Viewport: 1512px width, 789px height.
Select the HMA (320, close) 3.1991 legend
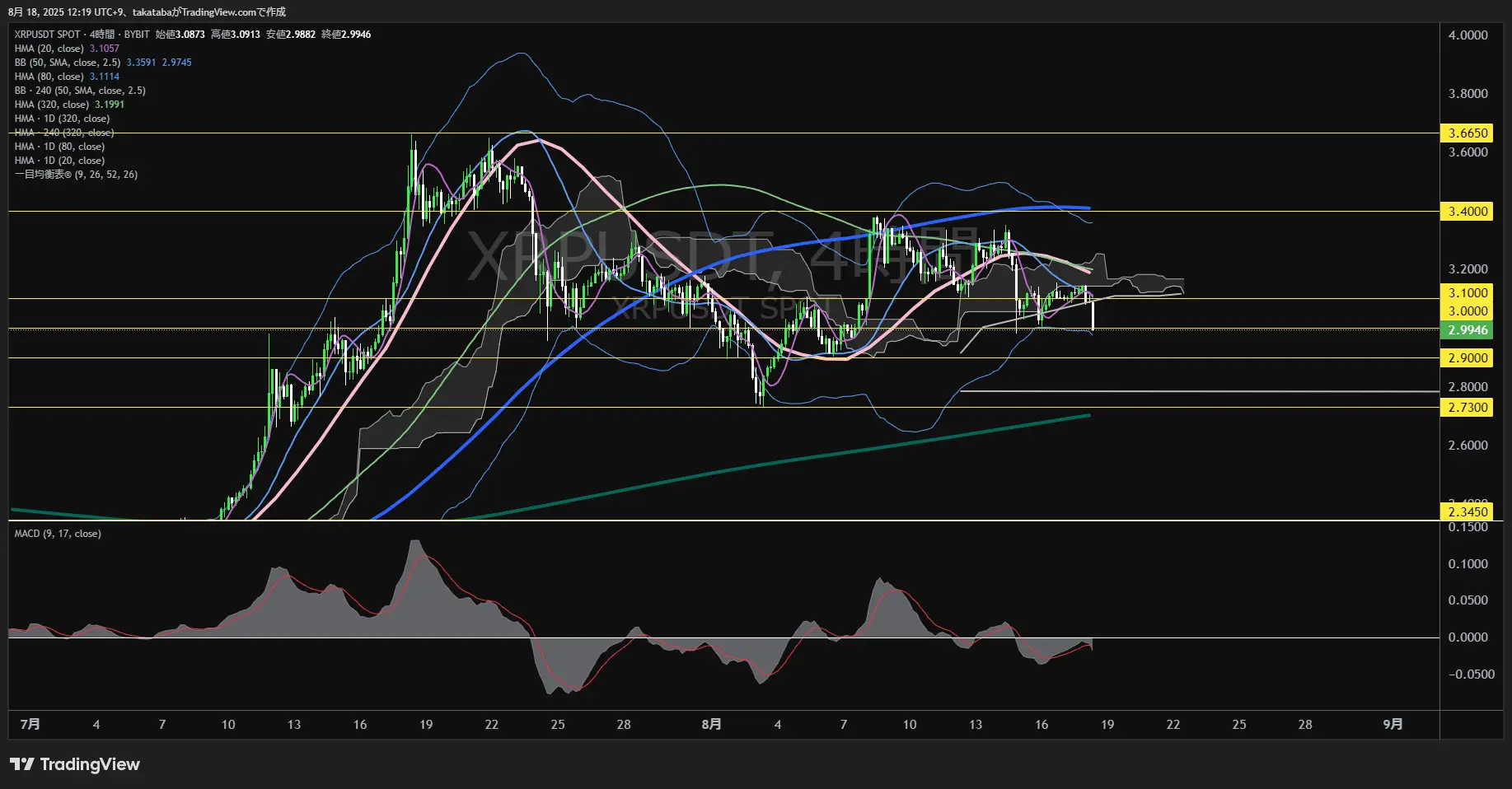click(x=69, y=105)
